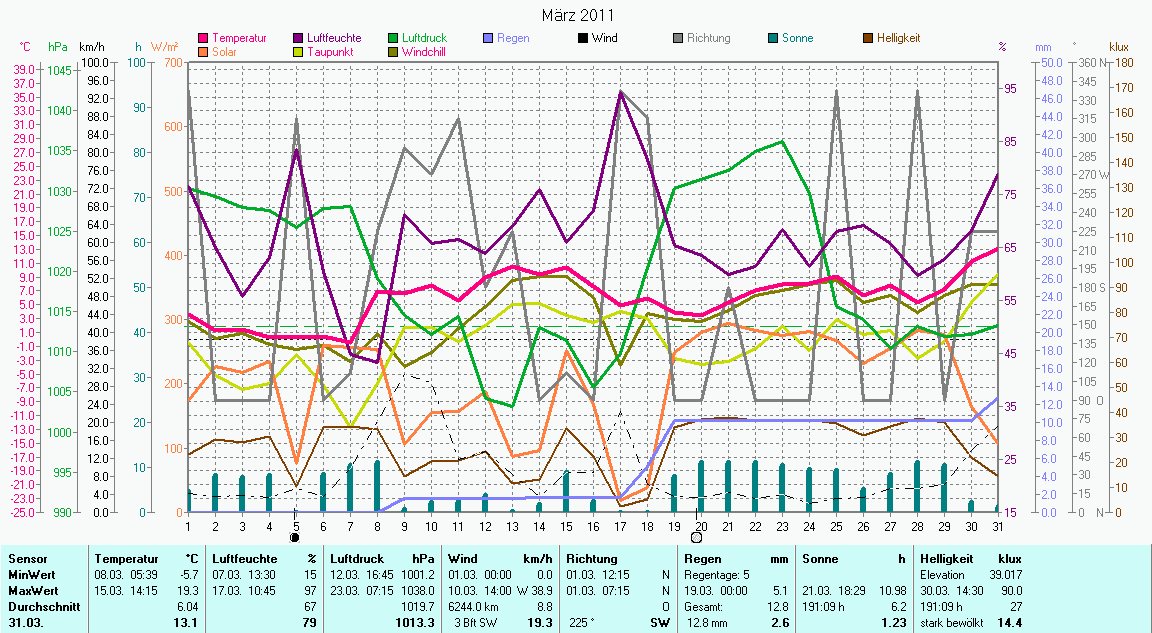
Task: Click the orange Solar legend swatch
Action: point(204,51)
